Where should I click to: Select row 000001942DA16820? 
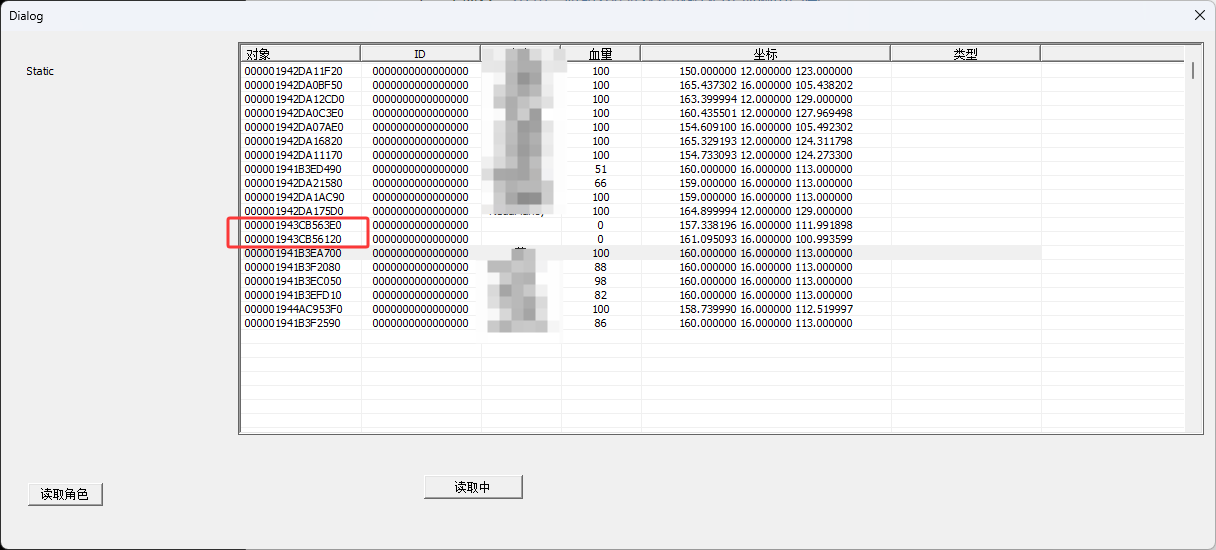click(641, 141)
